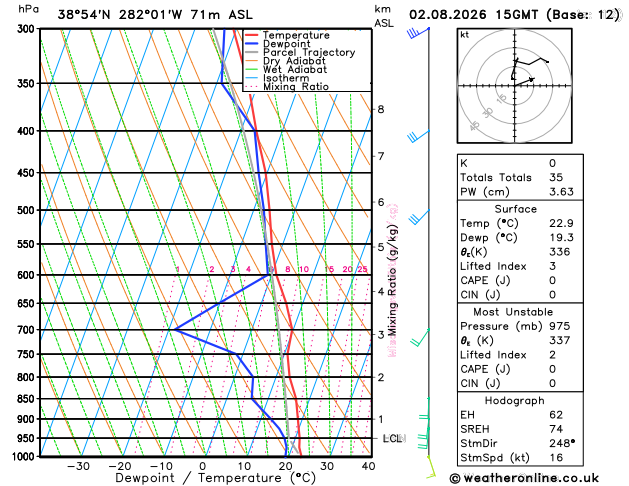Click the wind barb at 300 hPa
This screenshot has height=486, width=629.
418,33
